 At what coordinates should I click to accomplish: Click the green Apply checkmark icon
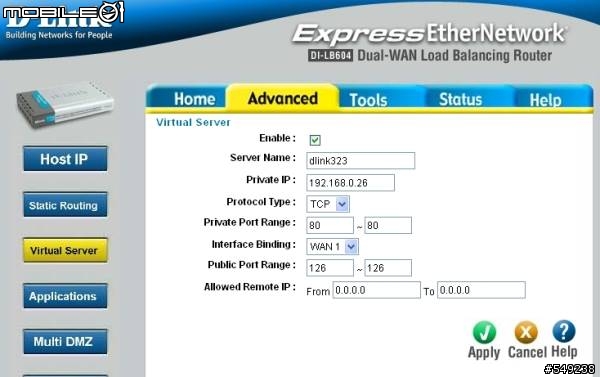[x=484, y=332]
